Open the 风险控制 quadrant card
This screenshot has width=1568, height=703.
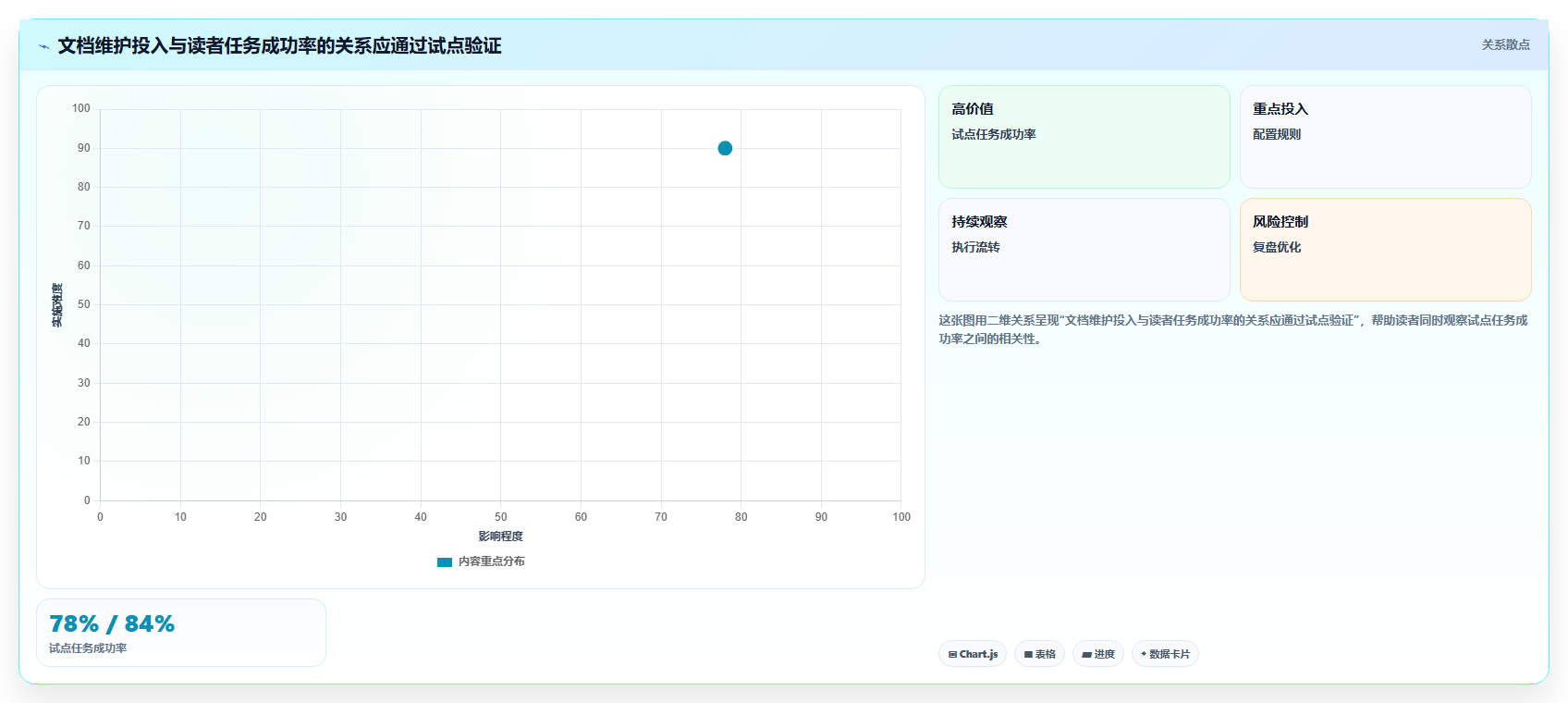tap(1385, 250)
